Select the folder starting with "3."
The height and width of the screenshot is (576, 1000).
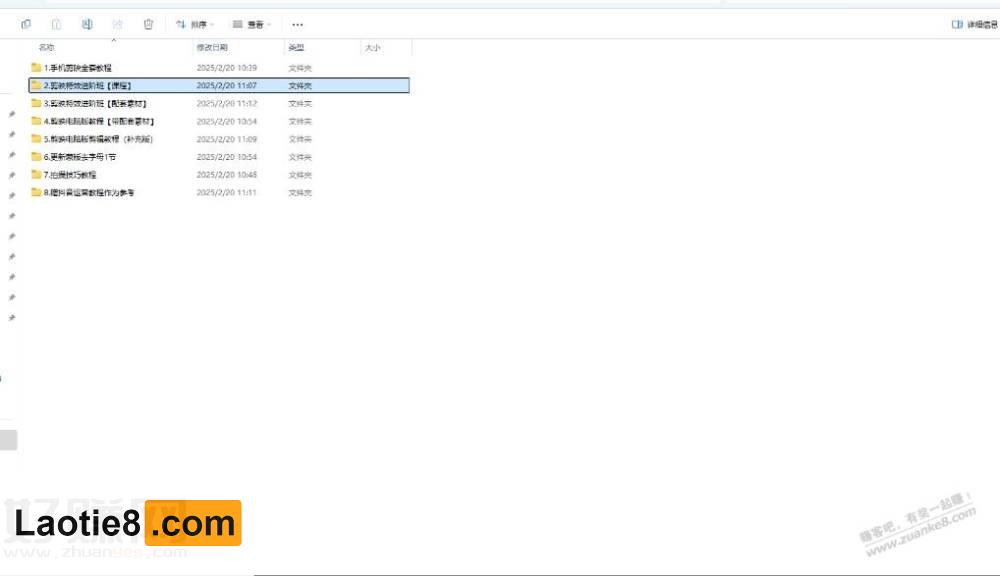coord(95,103)
